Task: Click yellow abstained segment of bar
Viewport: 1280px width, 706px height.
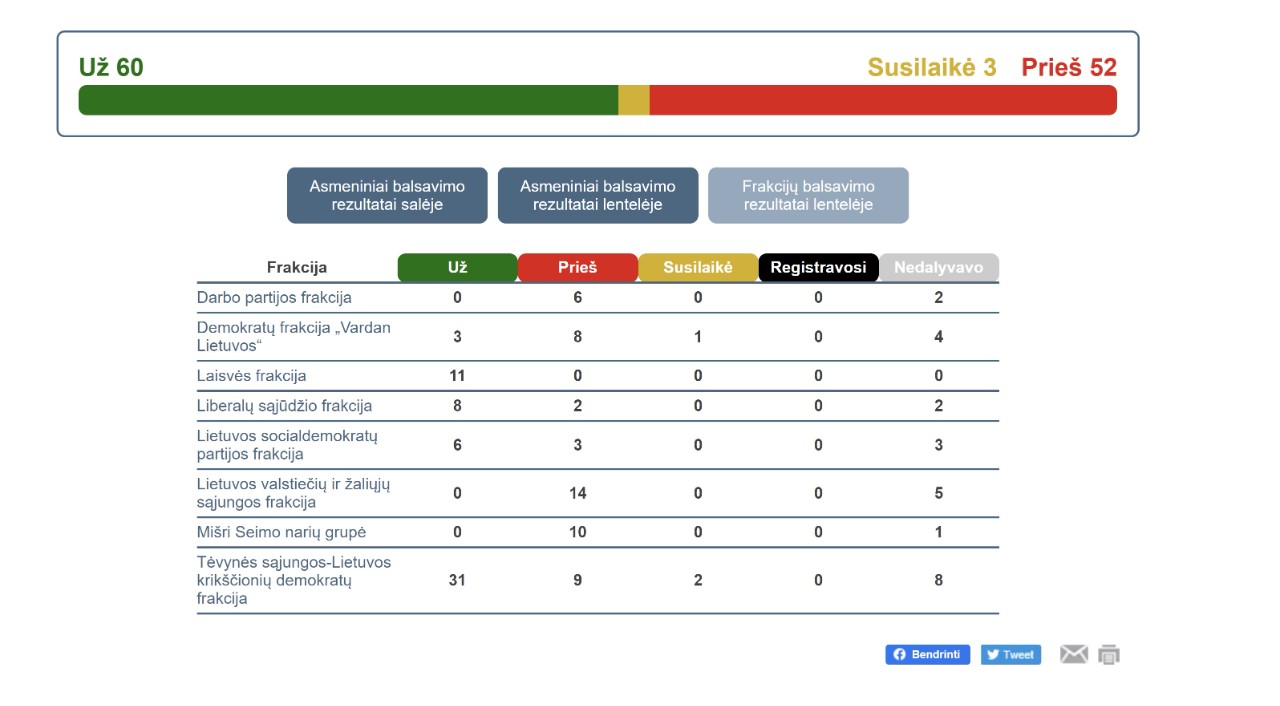Action: point(634,100)
